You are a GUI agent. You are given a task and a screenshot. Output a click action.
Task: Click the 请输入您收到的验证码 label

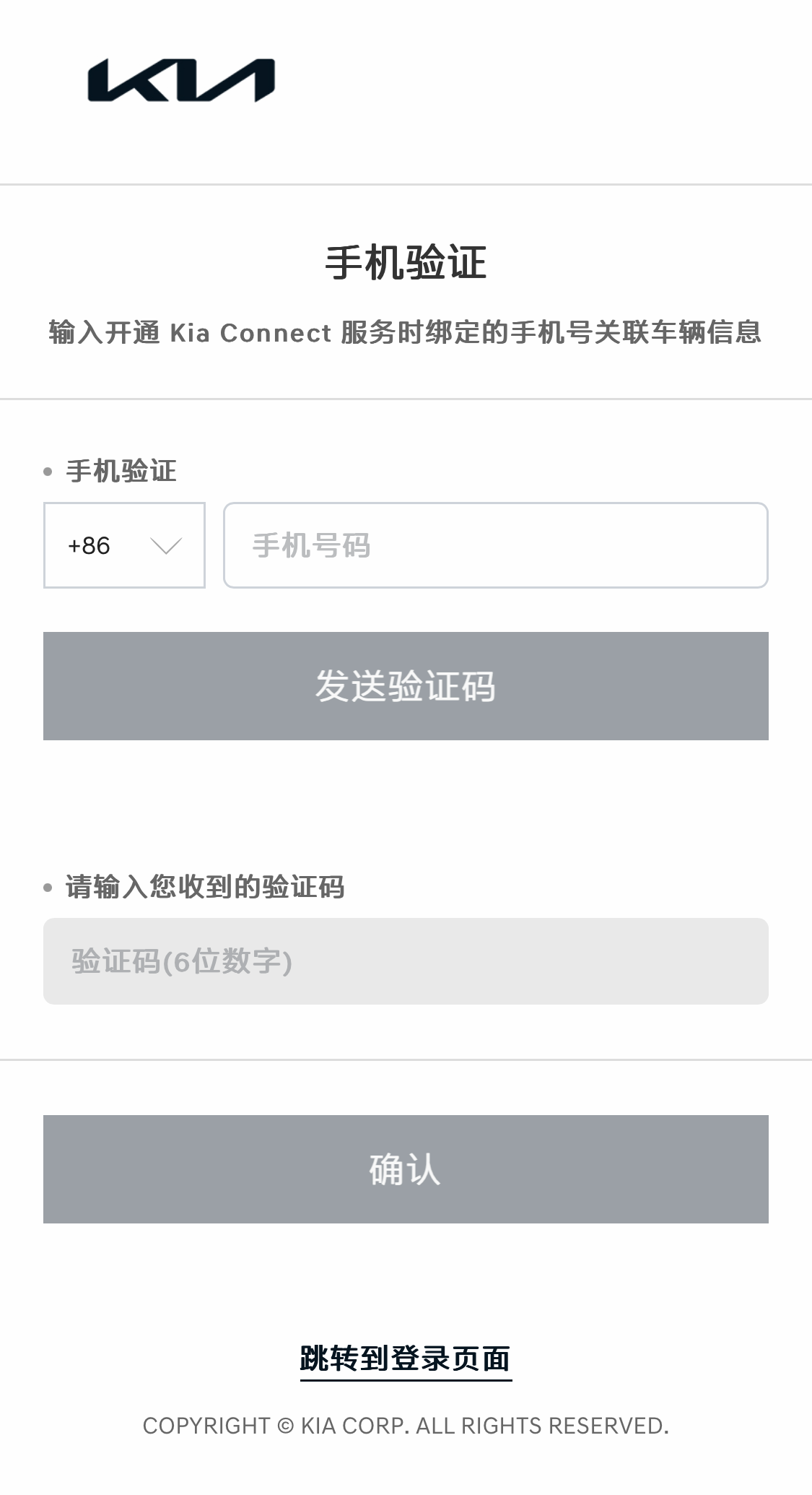(x=205, y=887)
